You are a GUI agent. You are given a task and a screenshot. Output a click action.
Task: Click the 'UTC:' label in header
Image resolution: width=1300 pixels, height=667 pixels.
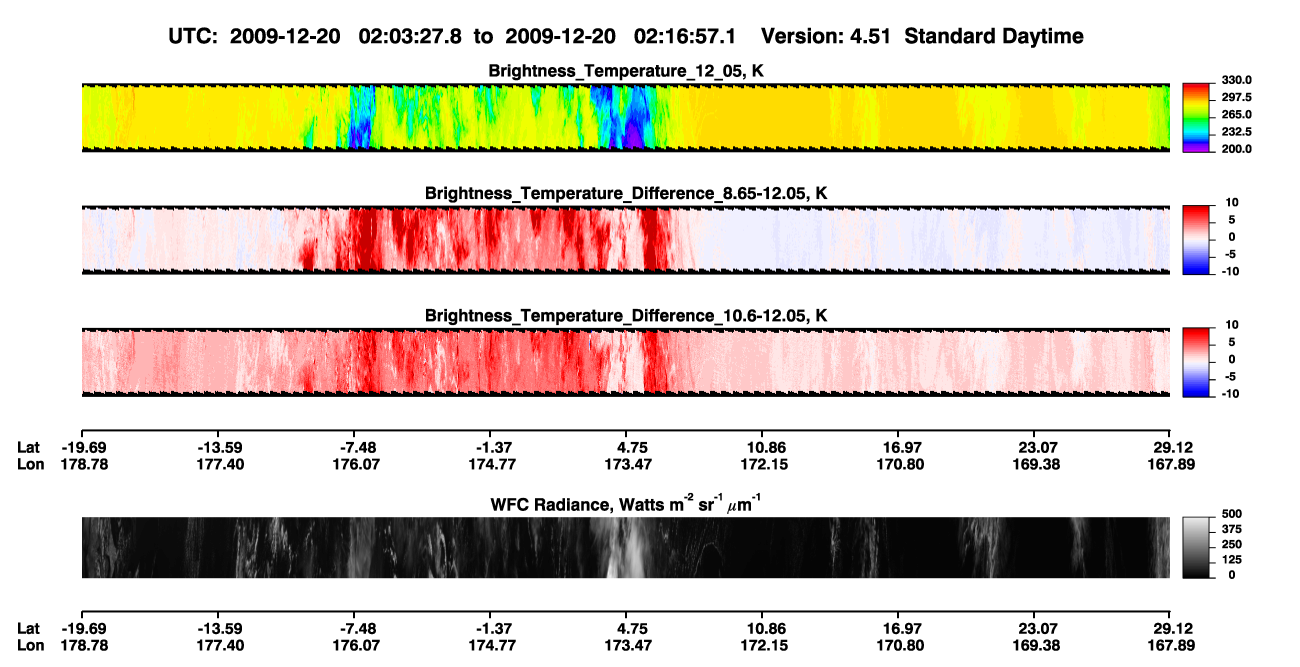click(x=192, y=36)
